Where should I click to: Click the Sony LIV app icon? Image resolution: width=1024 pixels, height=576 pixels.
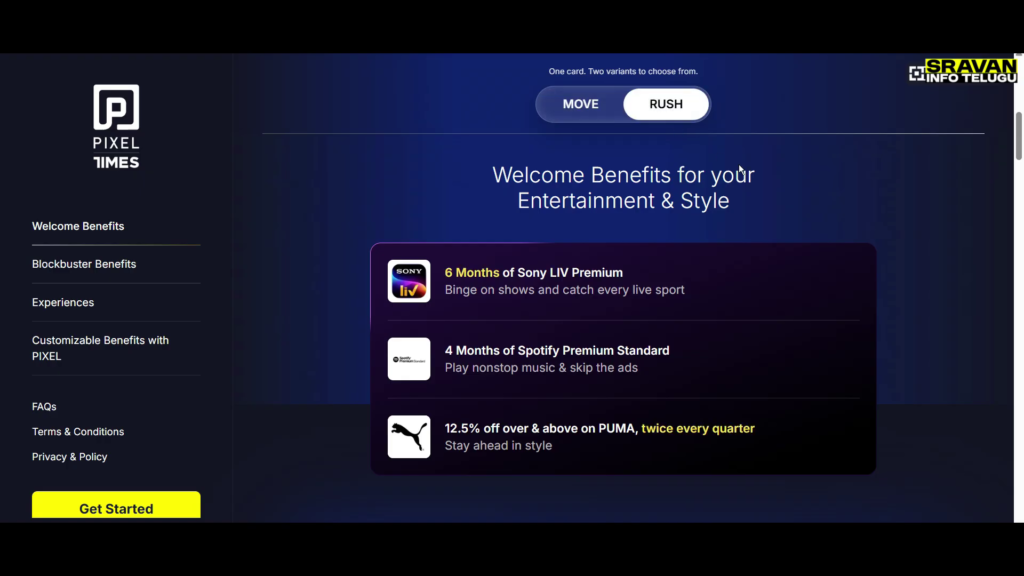(409, 281)
